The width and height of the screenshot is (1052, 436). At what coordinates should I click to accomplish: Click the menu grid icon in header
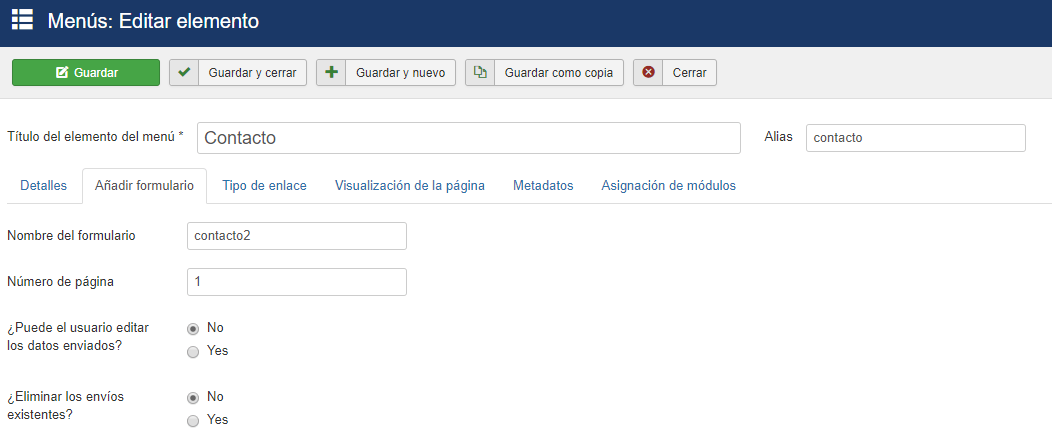[x=22, y=20]
